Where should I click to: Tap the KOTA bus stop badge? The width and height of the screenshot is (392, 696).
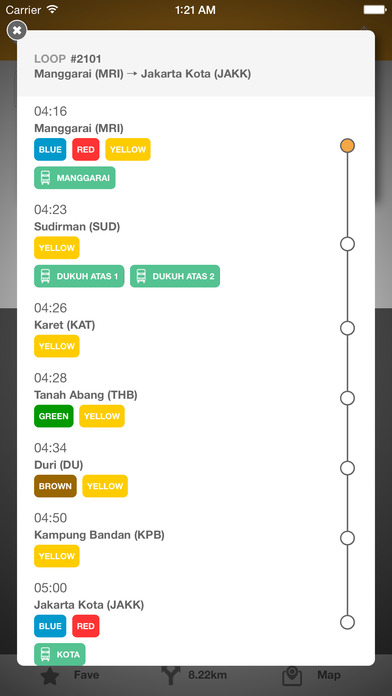tap(59, 654)
